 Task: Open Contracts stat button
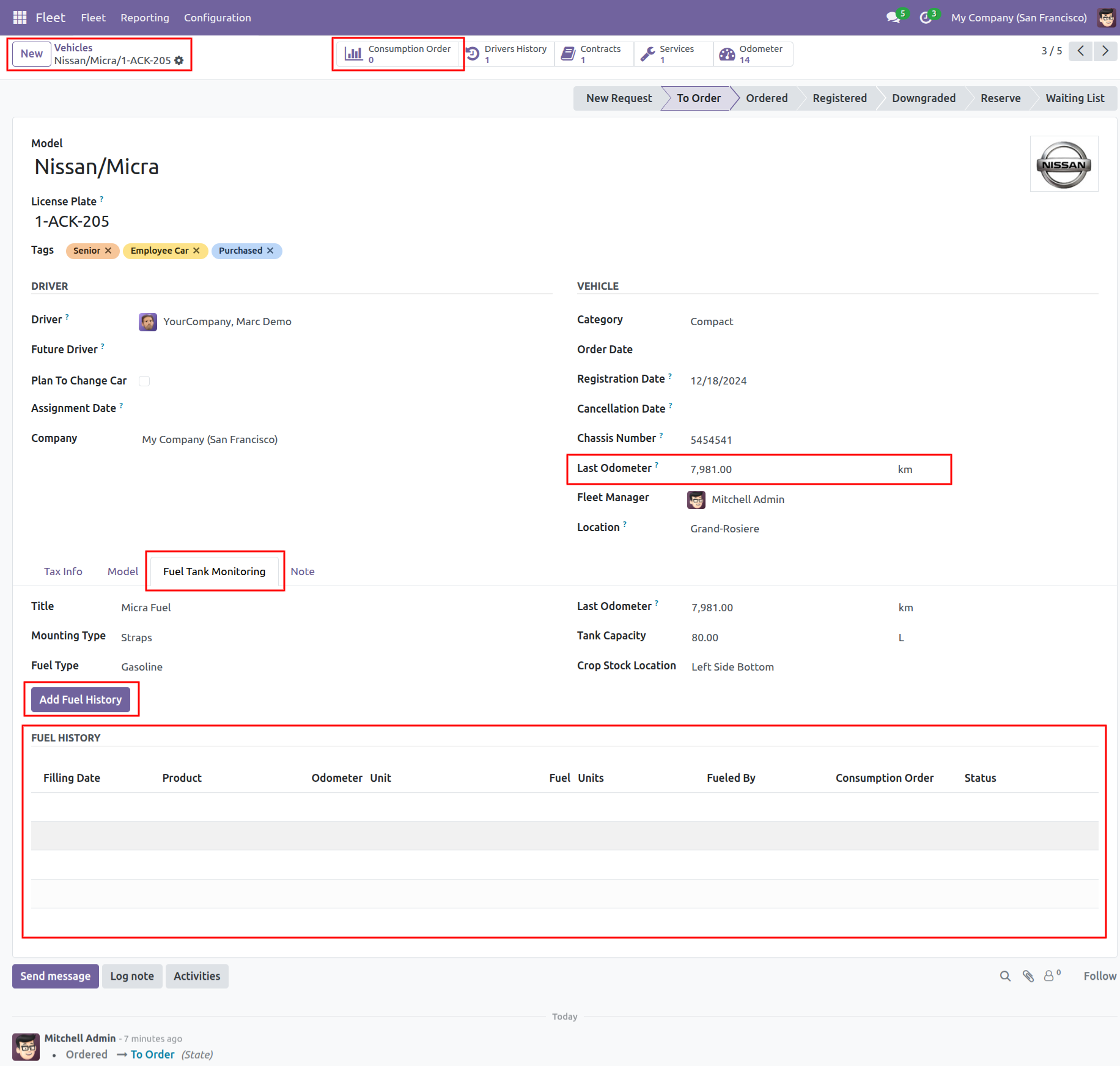tap(594, 54)
